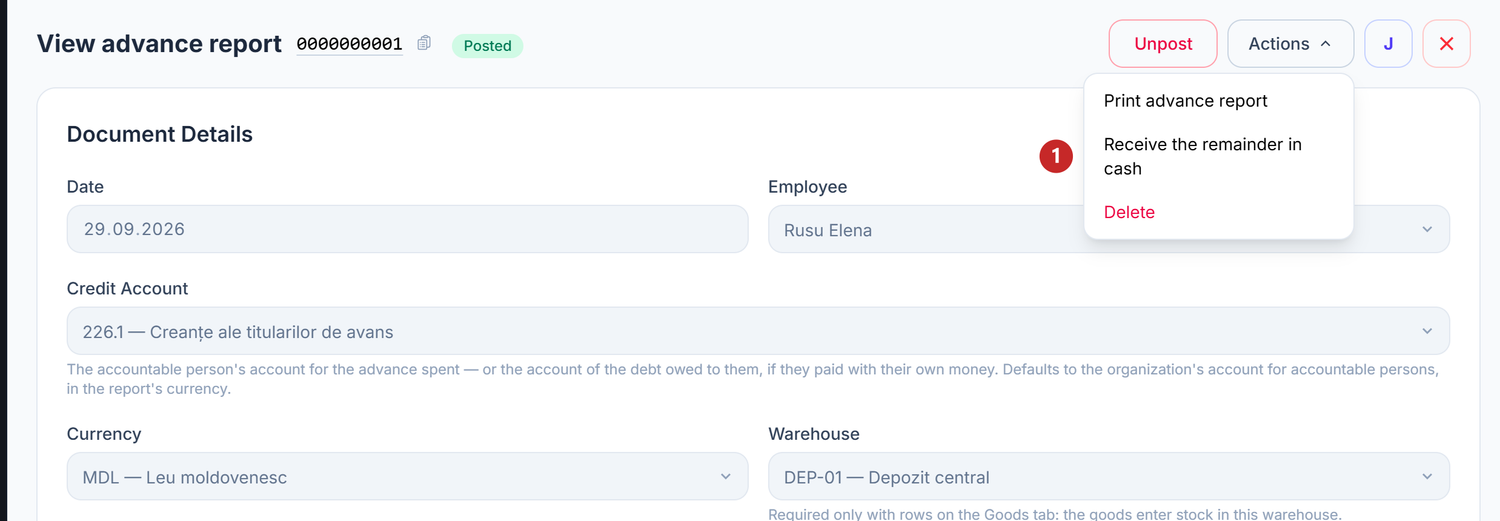1500x521 pixels.
Task: Unpost the advance report
Action: [1163, 44]
